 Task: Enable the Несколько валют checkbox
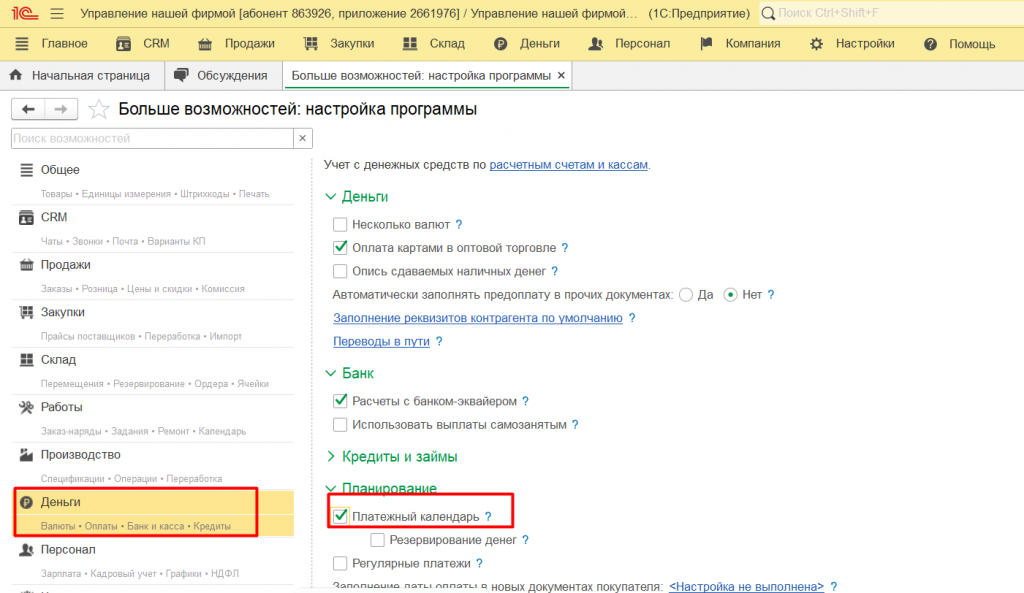[x=340, y=225]
